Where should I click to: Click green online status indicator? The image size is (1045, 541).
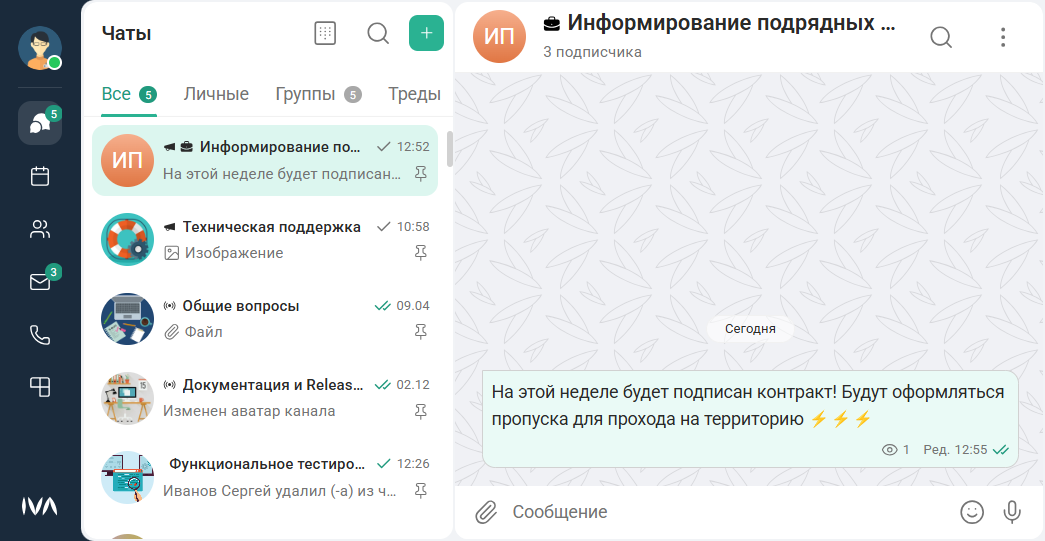55,63
